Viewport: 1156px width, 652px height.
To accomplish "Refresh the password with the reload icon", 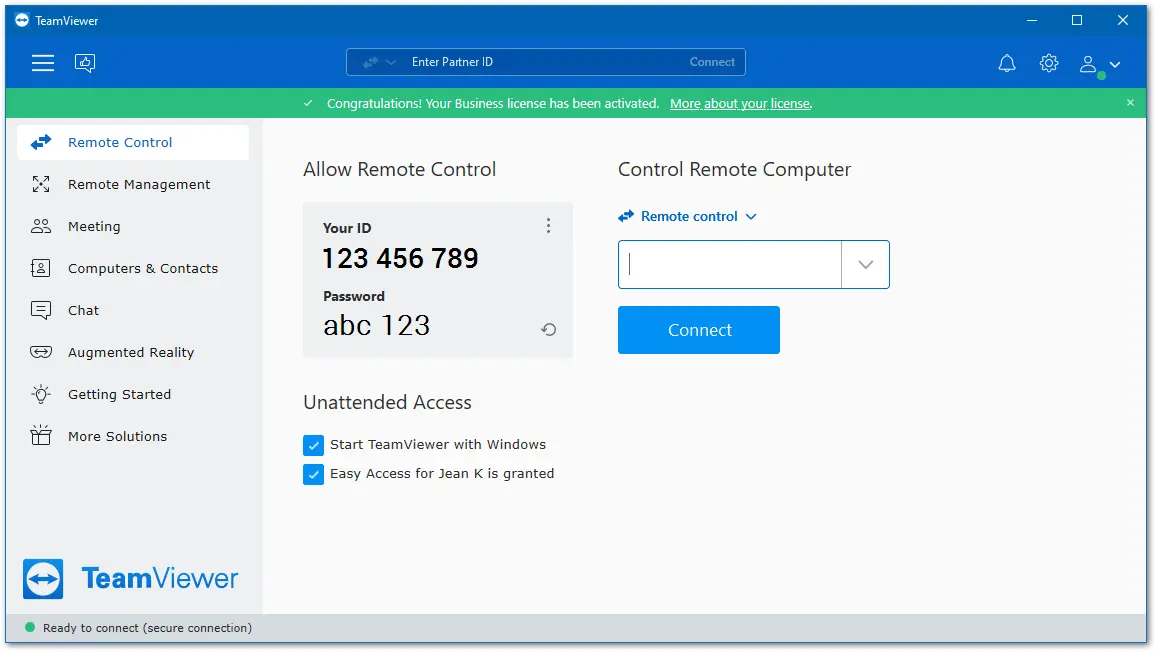I will (549, 330).
